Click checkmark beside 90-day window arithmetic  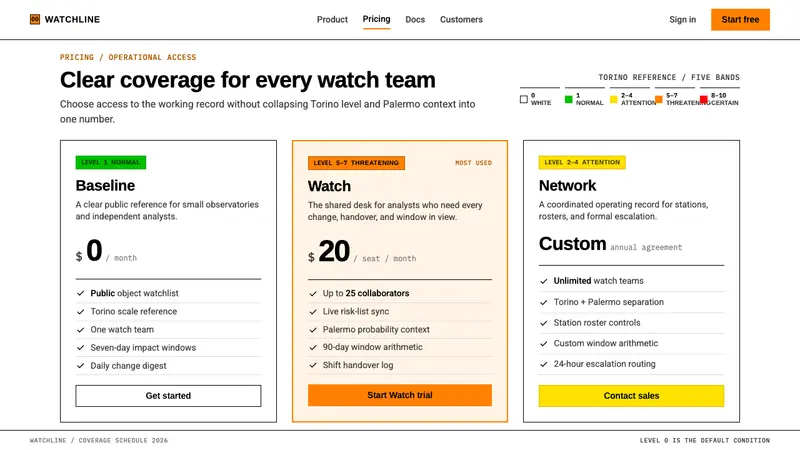(x=313, y=347)
